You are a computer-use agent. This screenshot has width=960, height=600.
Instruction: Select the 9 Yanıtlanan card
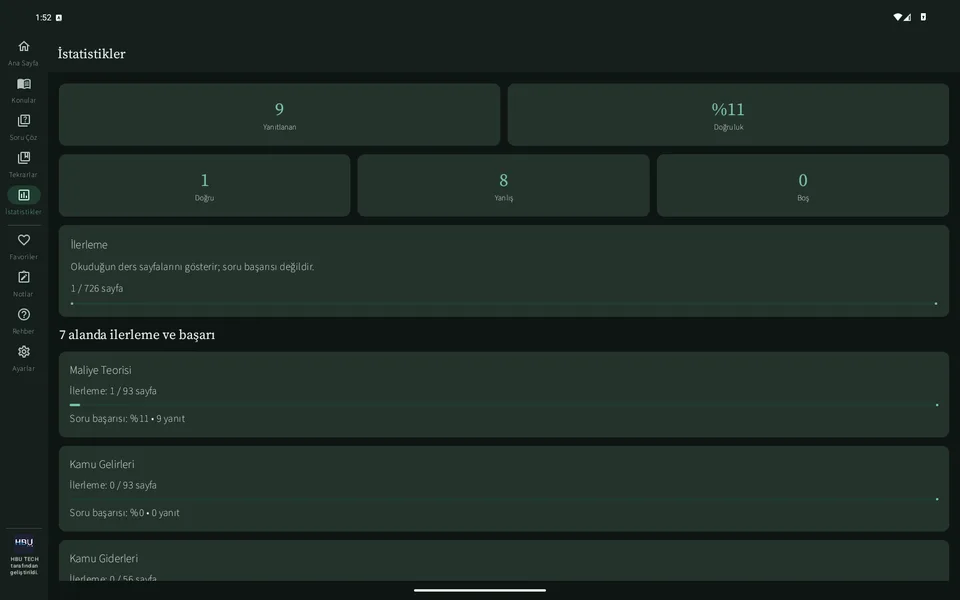[279, 114]
